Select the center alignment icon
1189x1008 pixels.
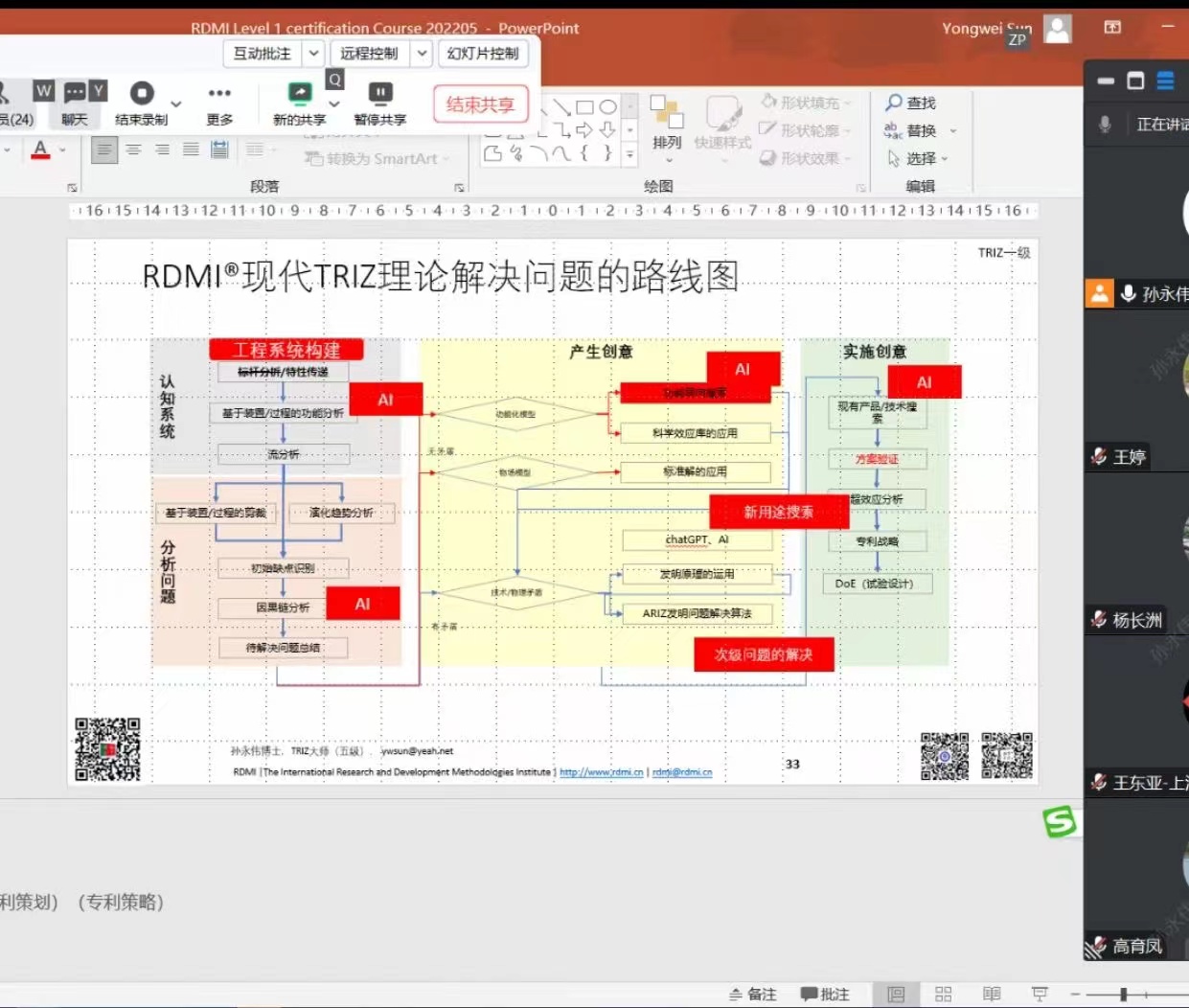(134, 149)
